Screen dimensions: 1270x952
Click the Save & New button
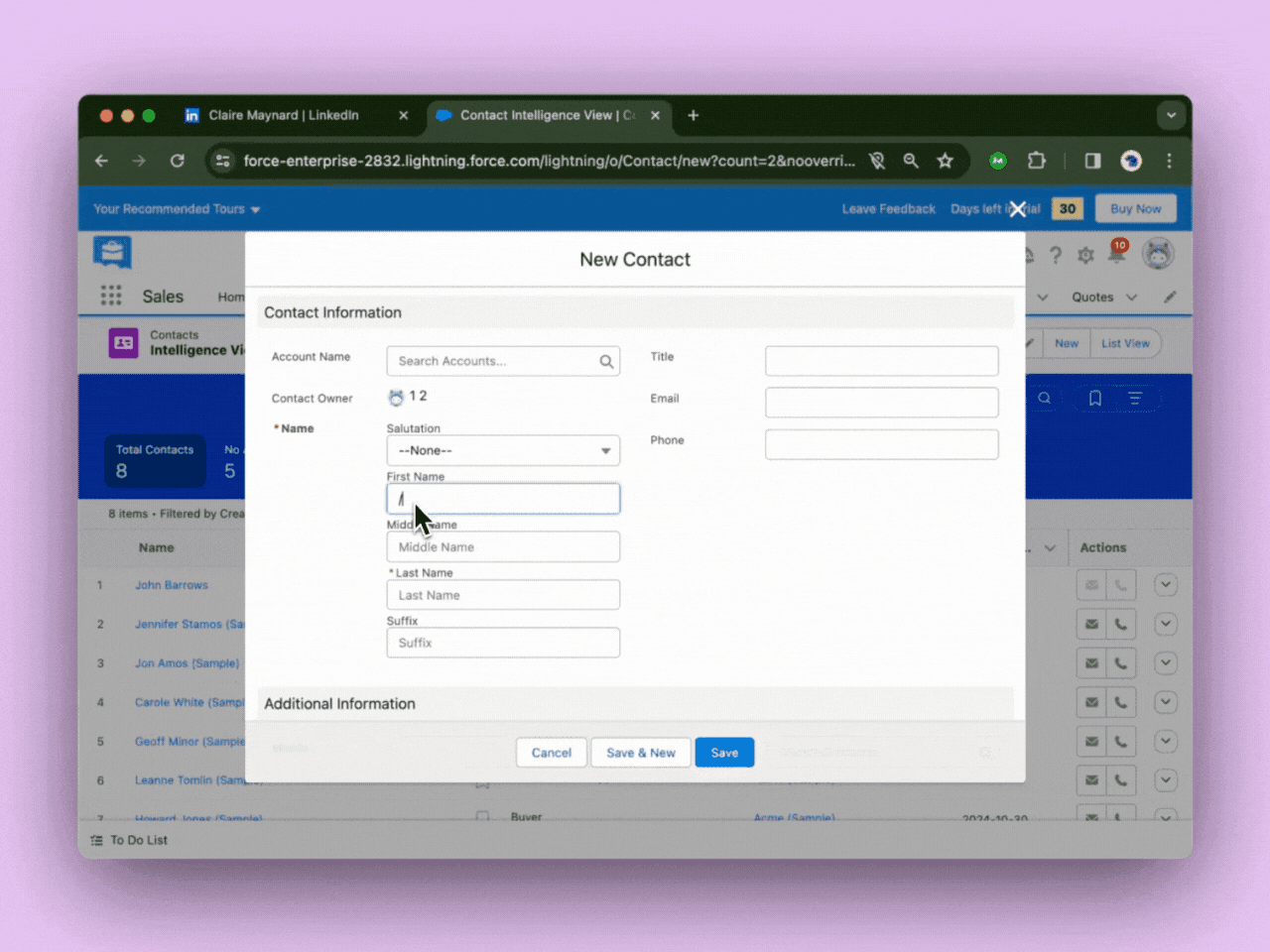(640, 752)
